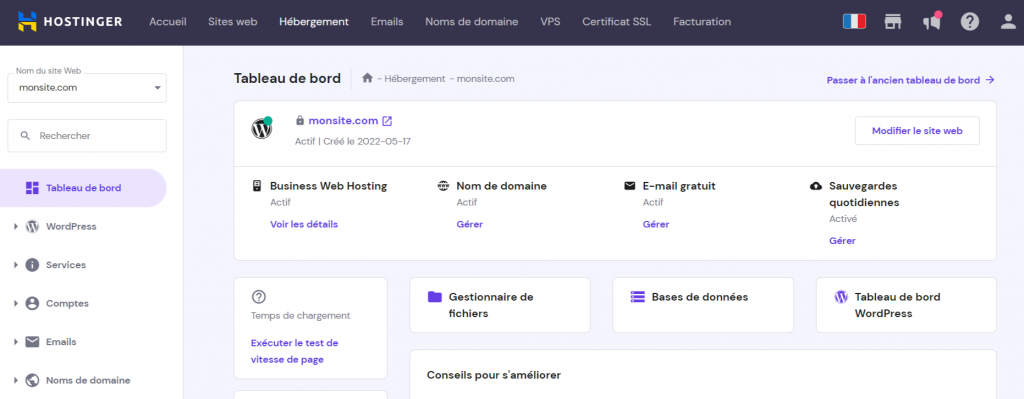Open the Gestionnaire de fichiers card
This screenshot has height=399, width=1024.
click(500, 305)
